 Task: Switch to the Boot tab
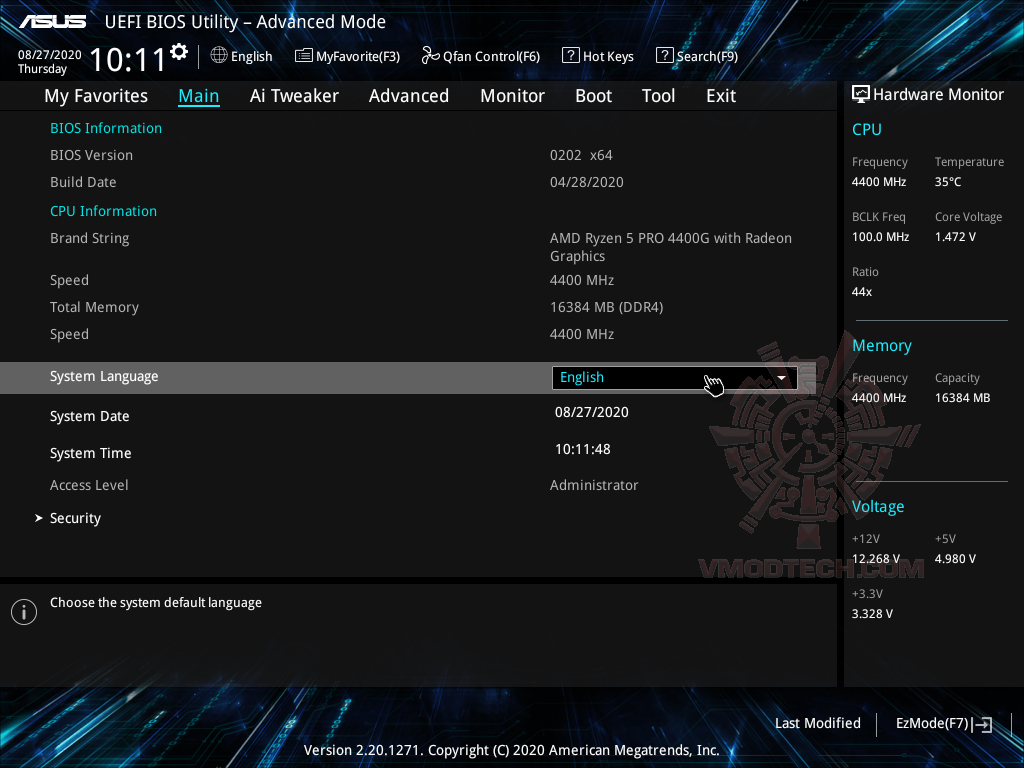(593, 96)
